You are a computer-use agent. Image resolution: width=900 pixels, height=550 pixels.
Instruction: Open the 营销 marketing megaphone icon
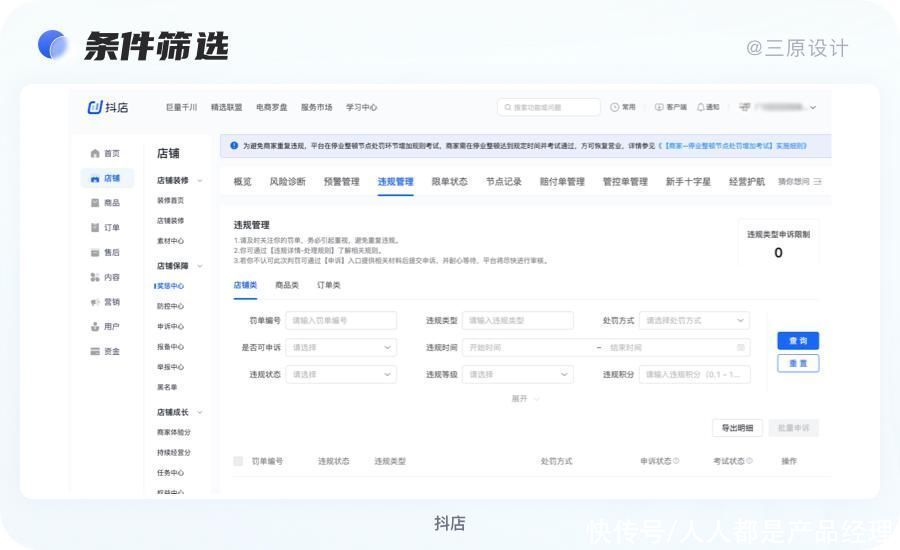click(x=95, y=302)
